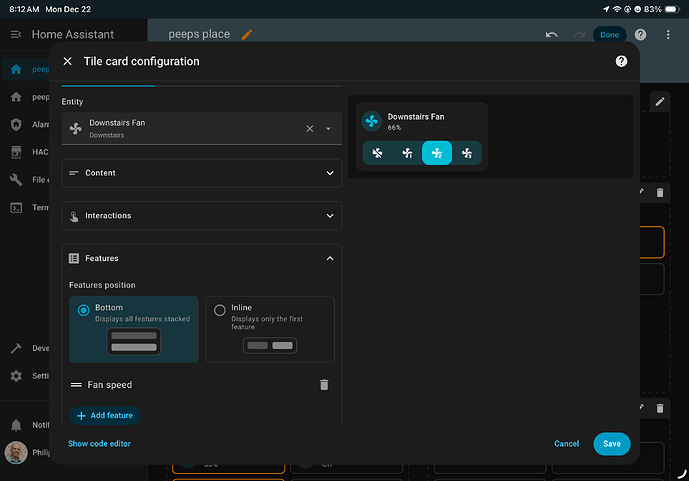The height and width of the screenshot is (481, 689).
Task: Toggle the Home Assistant sidebar menu
Action: coord(16,34)
